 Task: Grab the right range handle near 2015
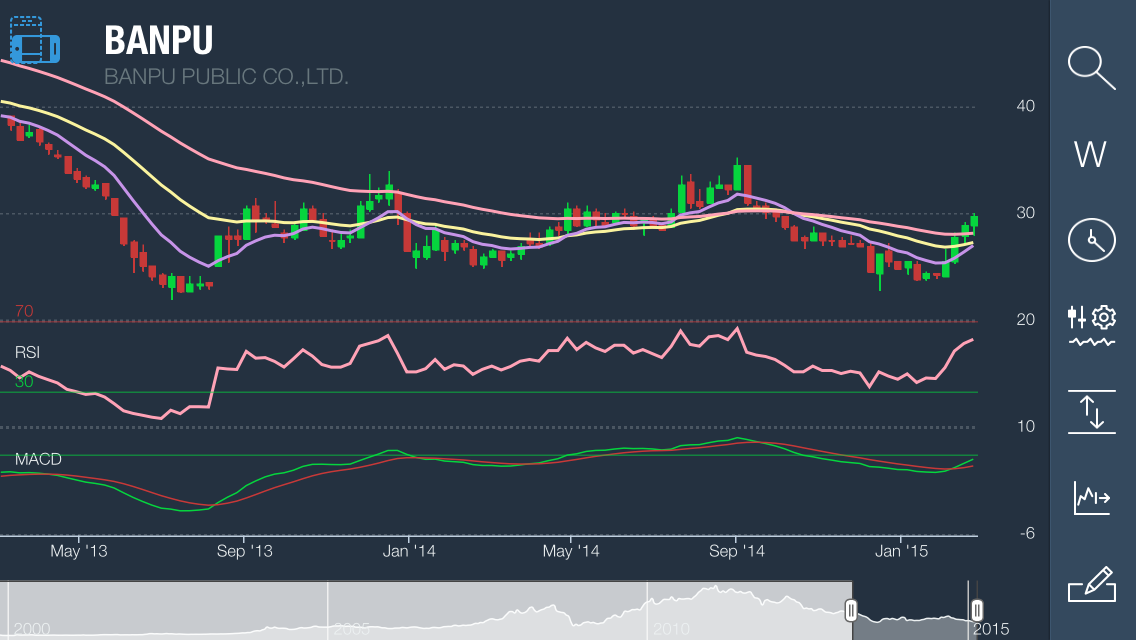977,610
